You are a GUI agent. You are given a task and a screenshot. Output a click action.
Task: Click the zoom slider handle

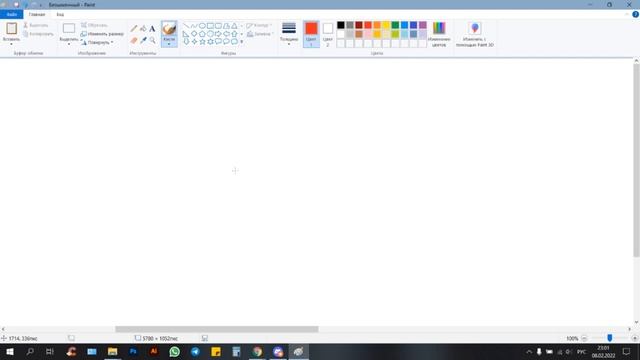pyautogui.click(x=610, y=338)
